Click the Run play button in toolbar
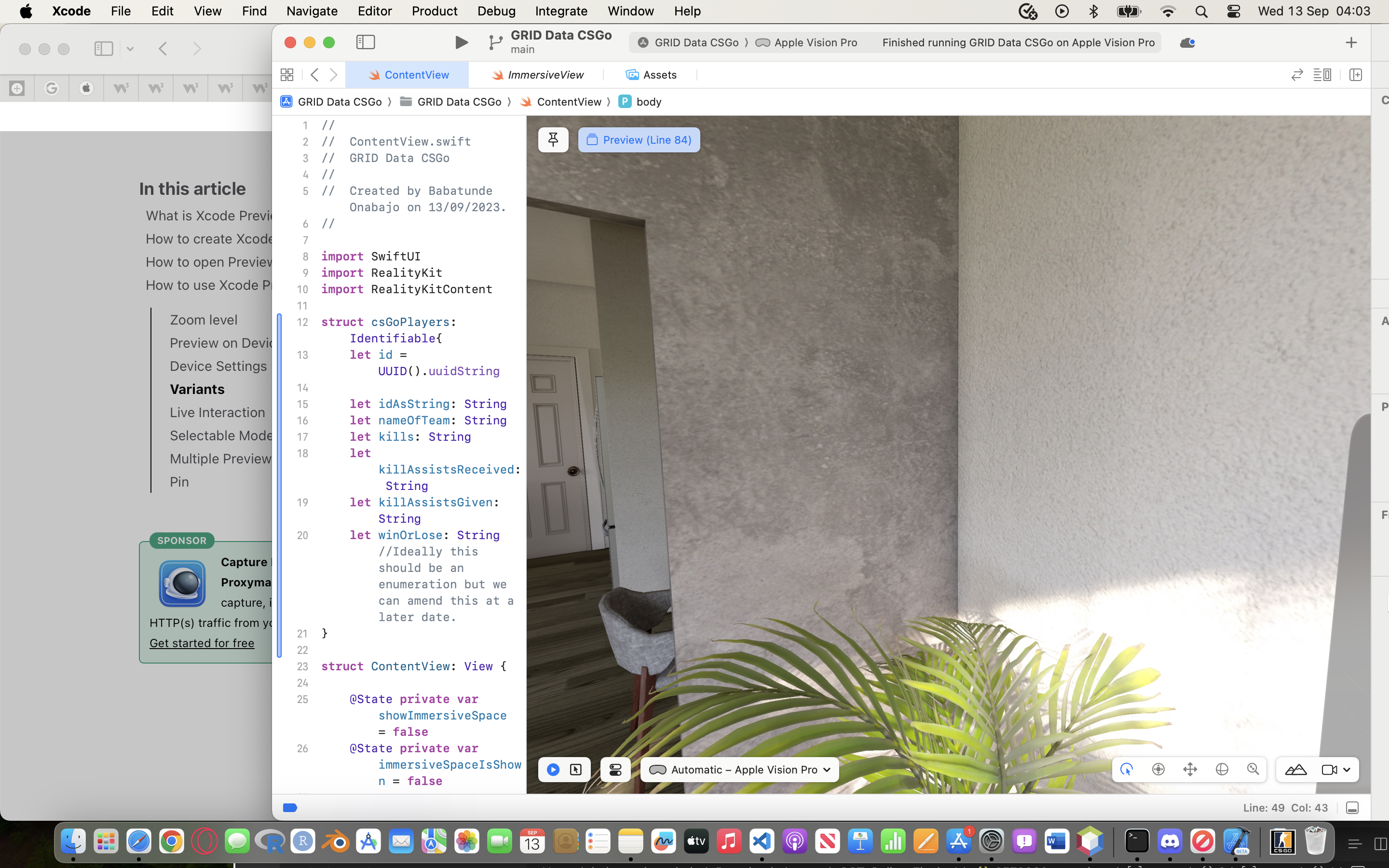 point(461,42)
